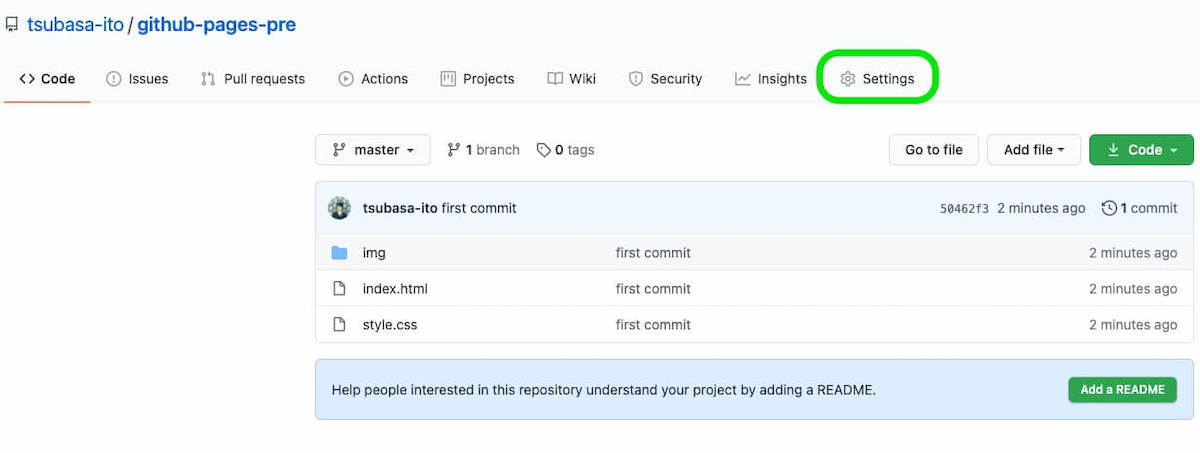
Task: Click the tsubasa-ito owner link in header
Action: (x=74, y=24)
